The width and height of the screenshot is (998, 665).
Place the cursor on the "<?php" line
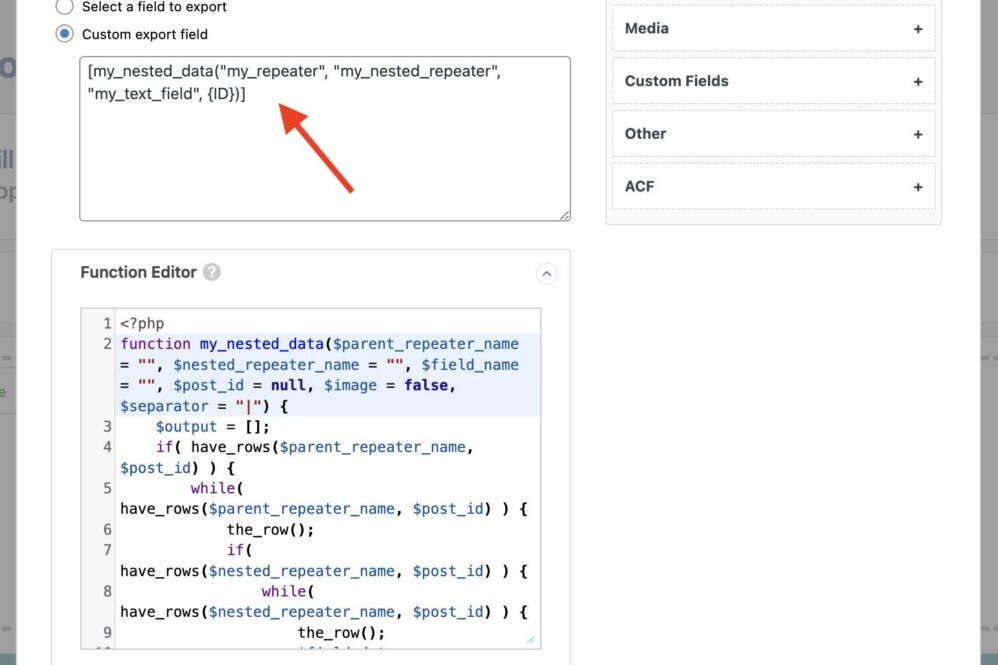point(142,323)
